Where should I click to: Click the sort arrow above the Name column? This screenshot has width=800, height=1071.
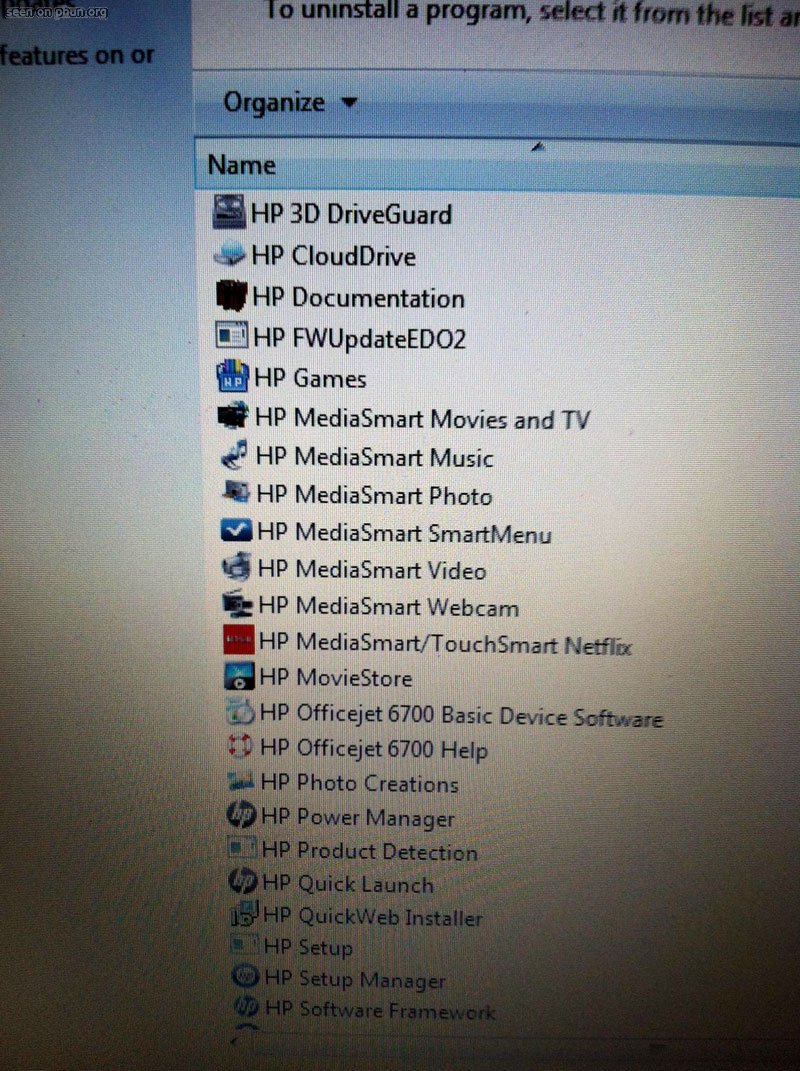click(538, 146)
